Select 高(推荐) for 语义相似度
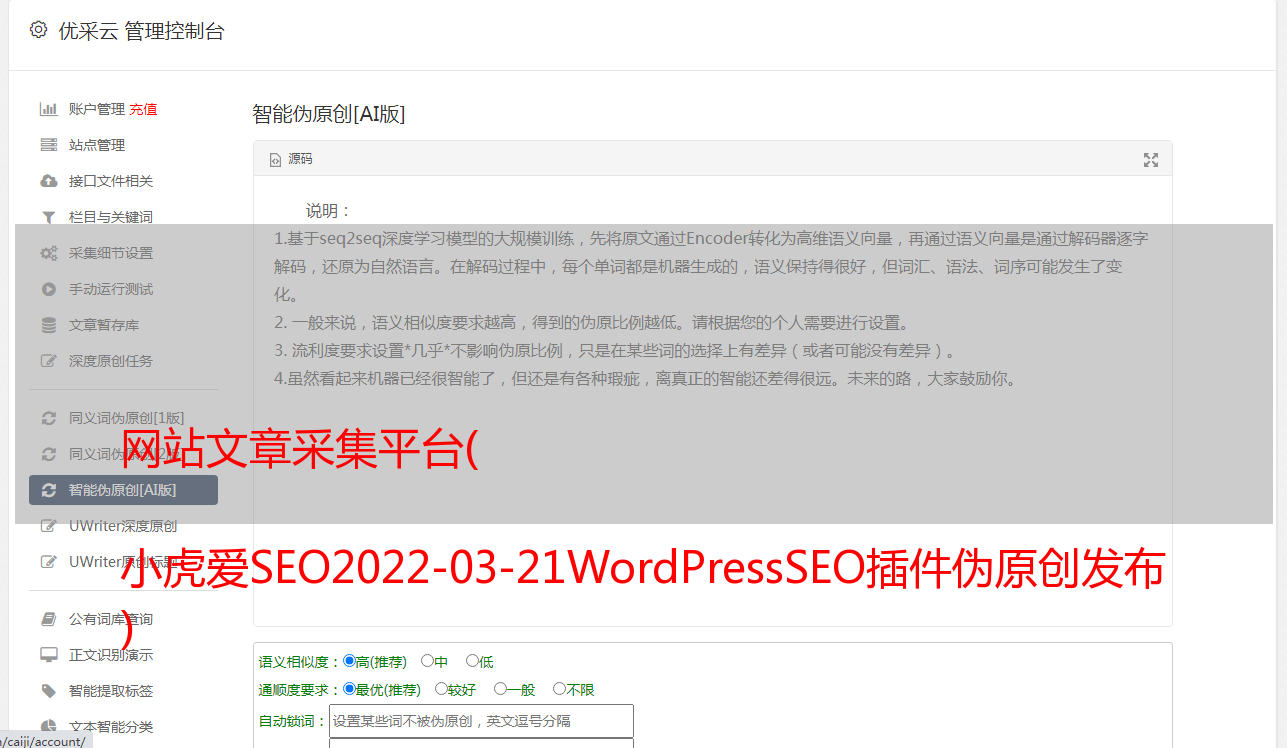Viewport: 1287px width, 748px height. click(349, 661)
